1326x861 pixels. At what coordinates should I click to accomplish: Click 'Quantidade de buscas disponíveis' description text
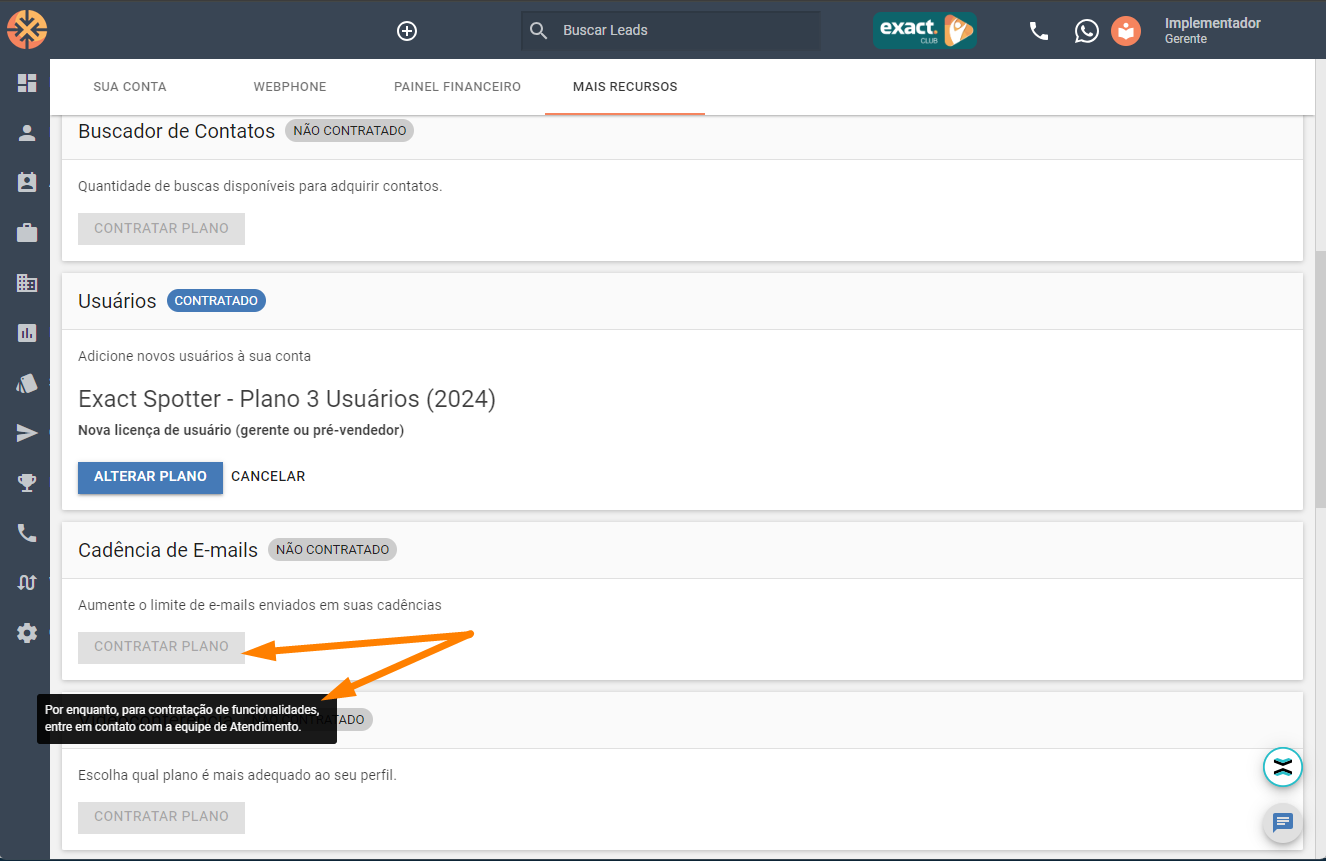tap(260, 186)
